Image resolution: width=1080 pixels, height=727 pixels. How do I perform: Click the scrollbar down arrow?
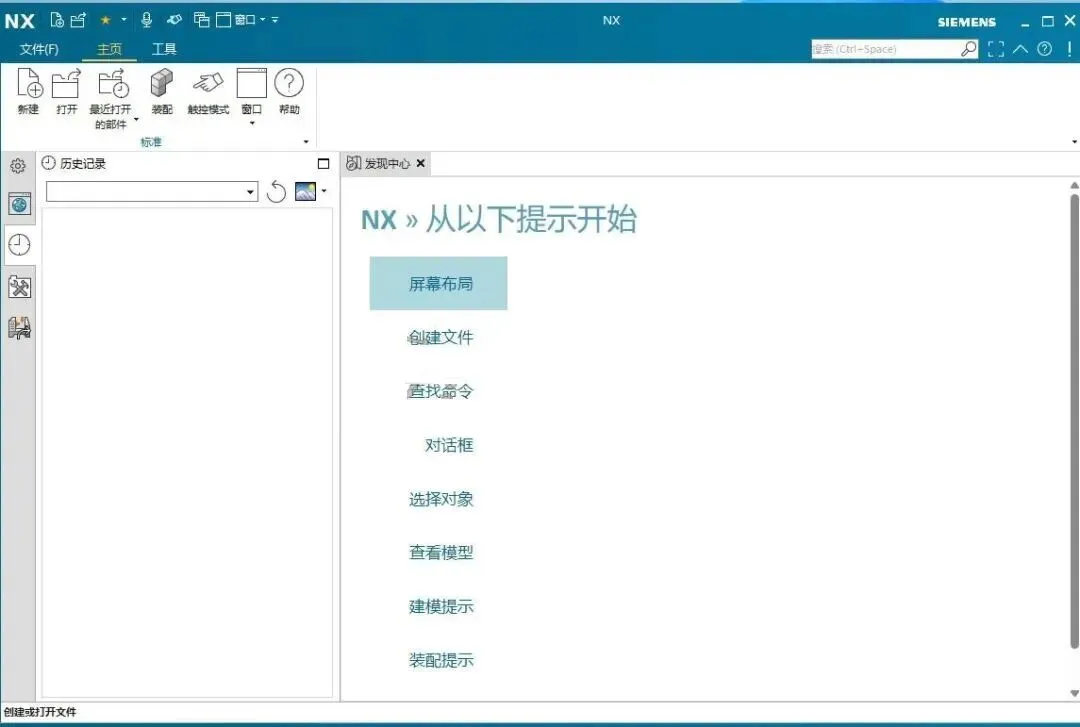tap(1074, 693)
